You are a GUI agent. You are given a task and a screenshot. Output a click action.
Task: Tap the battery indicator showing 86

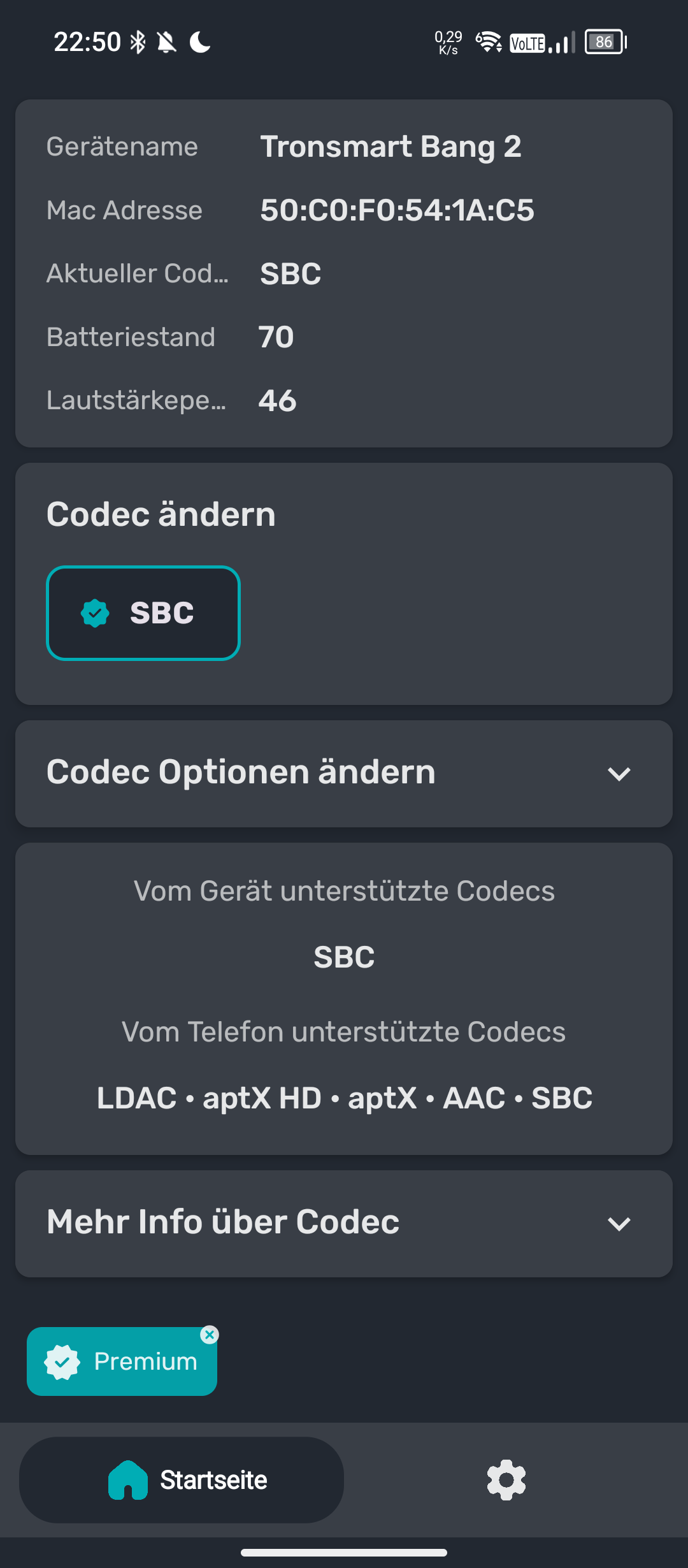(x=605, y=43)
